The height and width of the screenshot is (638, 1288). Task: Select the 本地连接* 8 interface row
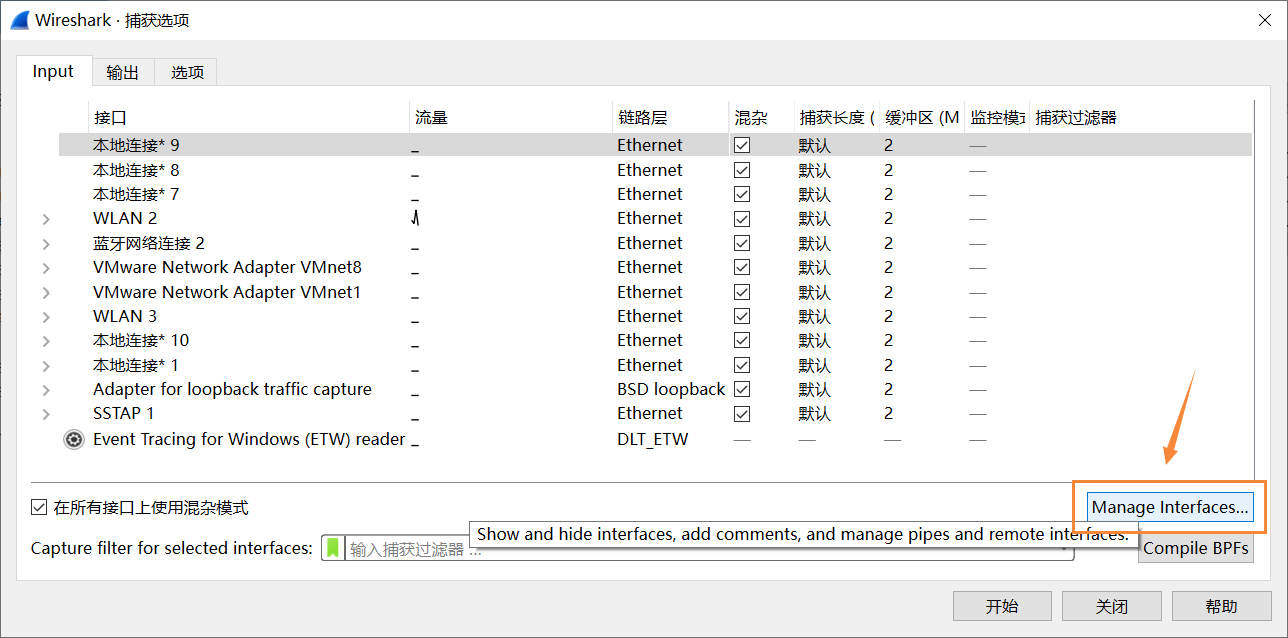click(x=655, y=170)
